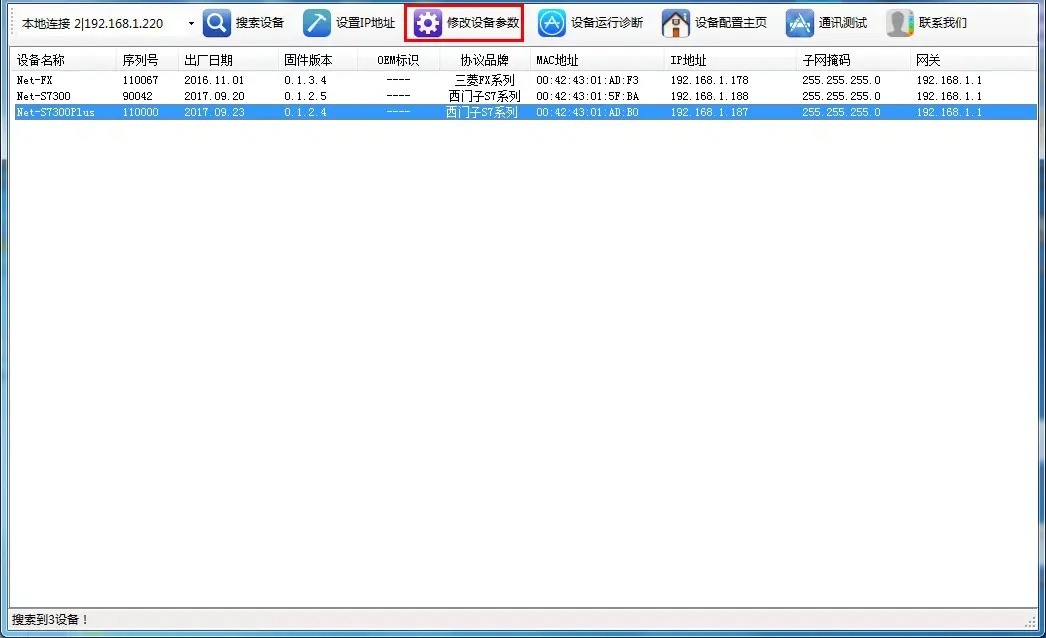The height and width of the screenshot is (638, 1046).
Task: Click serial number 90042
Action: (137, 96)
